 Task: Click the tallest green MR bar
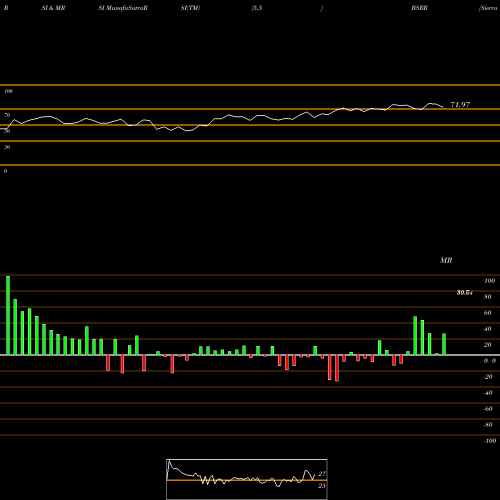(8, 315)
